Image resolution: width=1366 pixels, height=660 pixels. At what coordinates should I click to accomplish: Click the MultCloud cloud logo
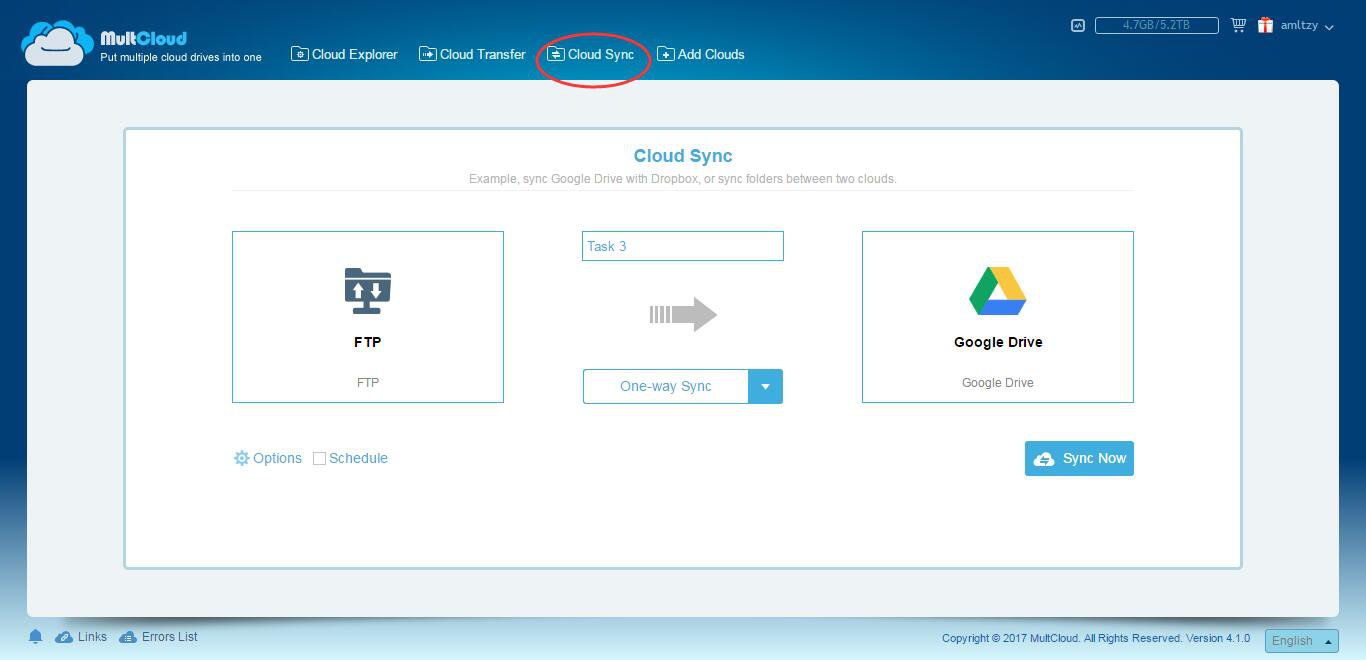tap(58, 43)
